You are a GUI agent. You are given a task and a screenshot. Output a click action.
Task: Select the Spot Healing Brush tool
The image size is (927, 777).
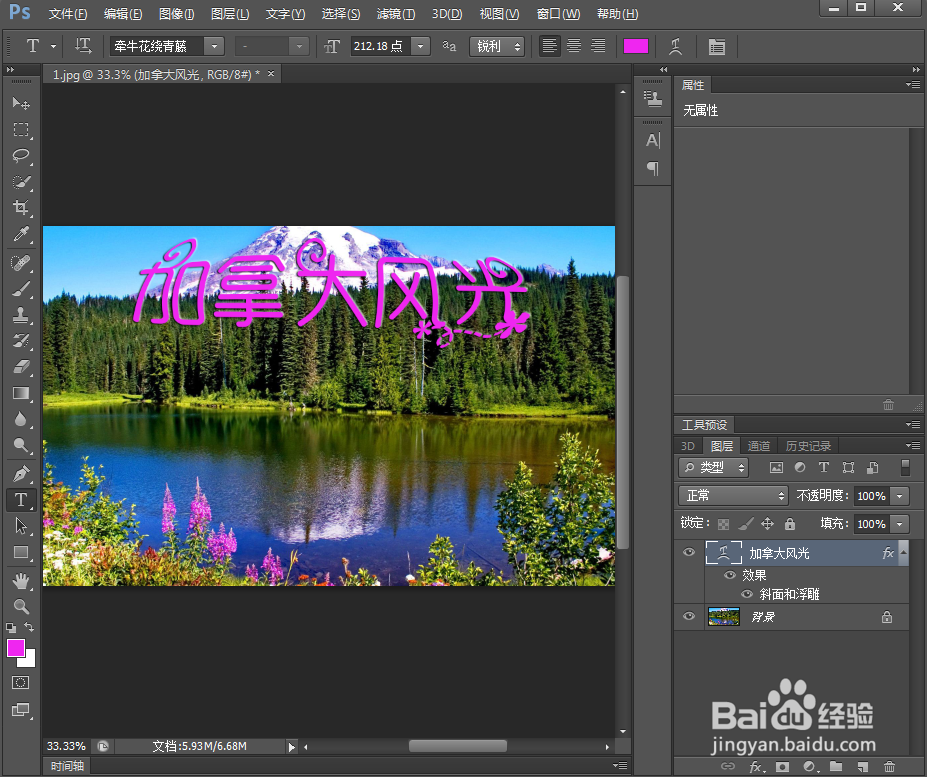point(21,263)
